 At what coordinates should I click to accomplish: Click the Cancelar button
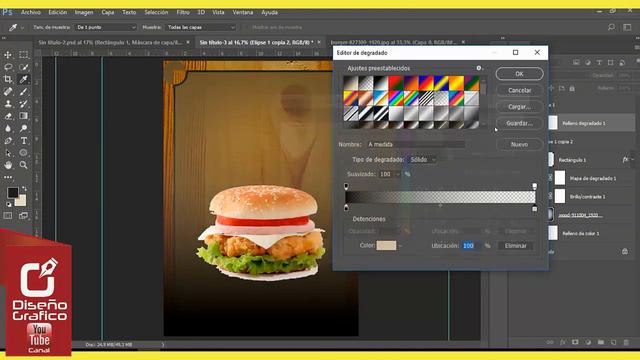coord(519,90)
